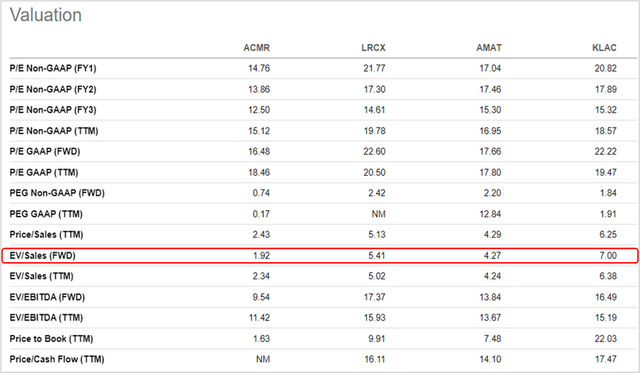The width and height of the screenshot is (640, 373).
Task: Click the P/E Non-GAAP (FY3) row label
Action: point(53,110)
